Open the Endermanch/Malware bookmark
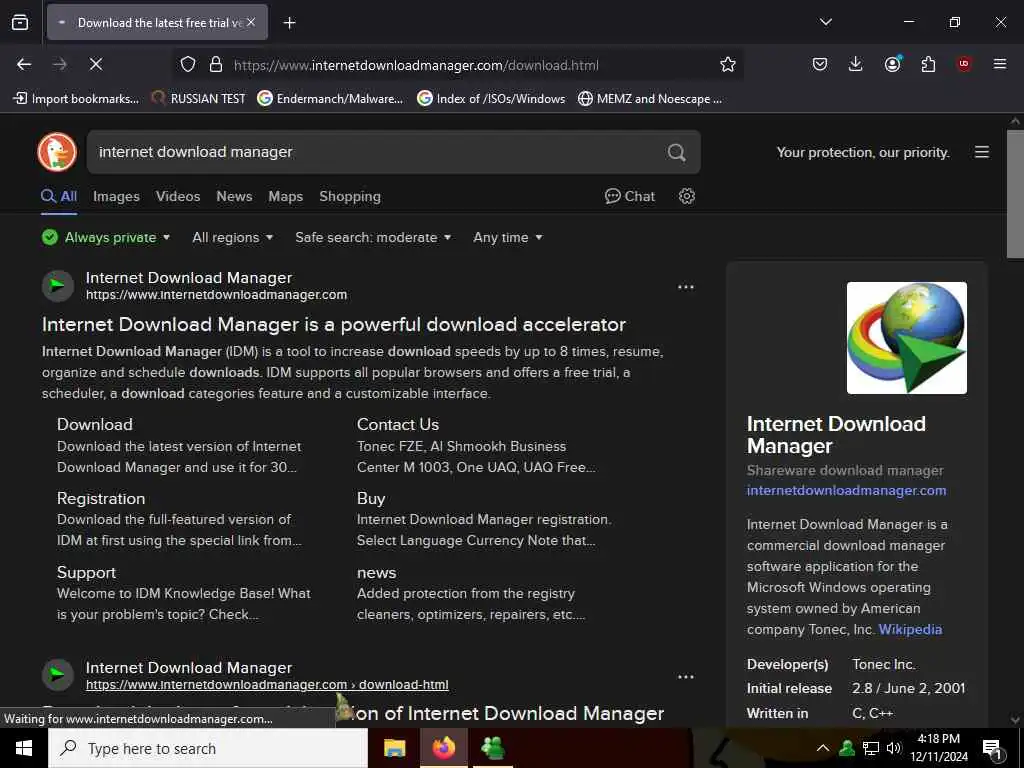 pyautogui.click(x=330, y=99)
